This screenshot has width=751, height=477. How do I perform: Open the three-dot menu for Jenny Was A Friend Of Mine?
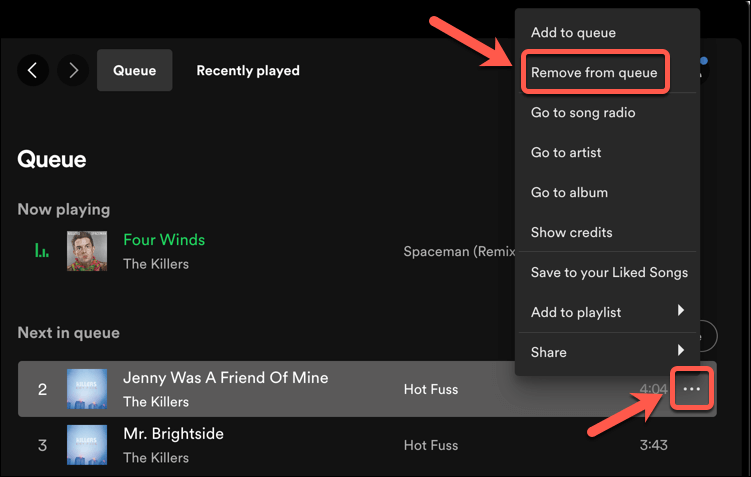click(692, 389)
